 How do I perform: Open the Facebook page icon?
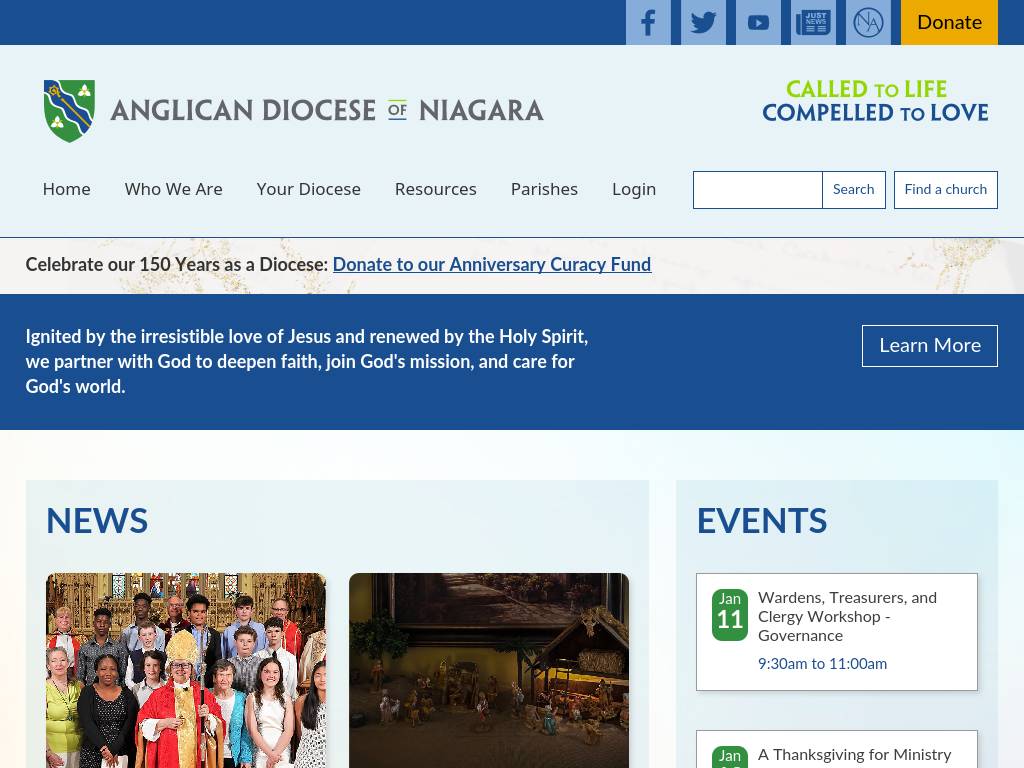pos(648,22)
